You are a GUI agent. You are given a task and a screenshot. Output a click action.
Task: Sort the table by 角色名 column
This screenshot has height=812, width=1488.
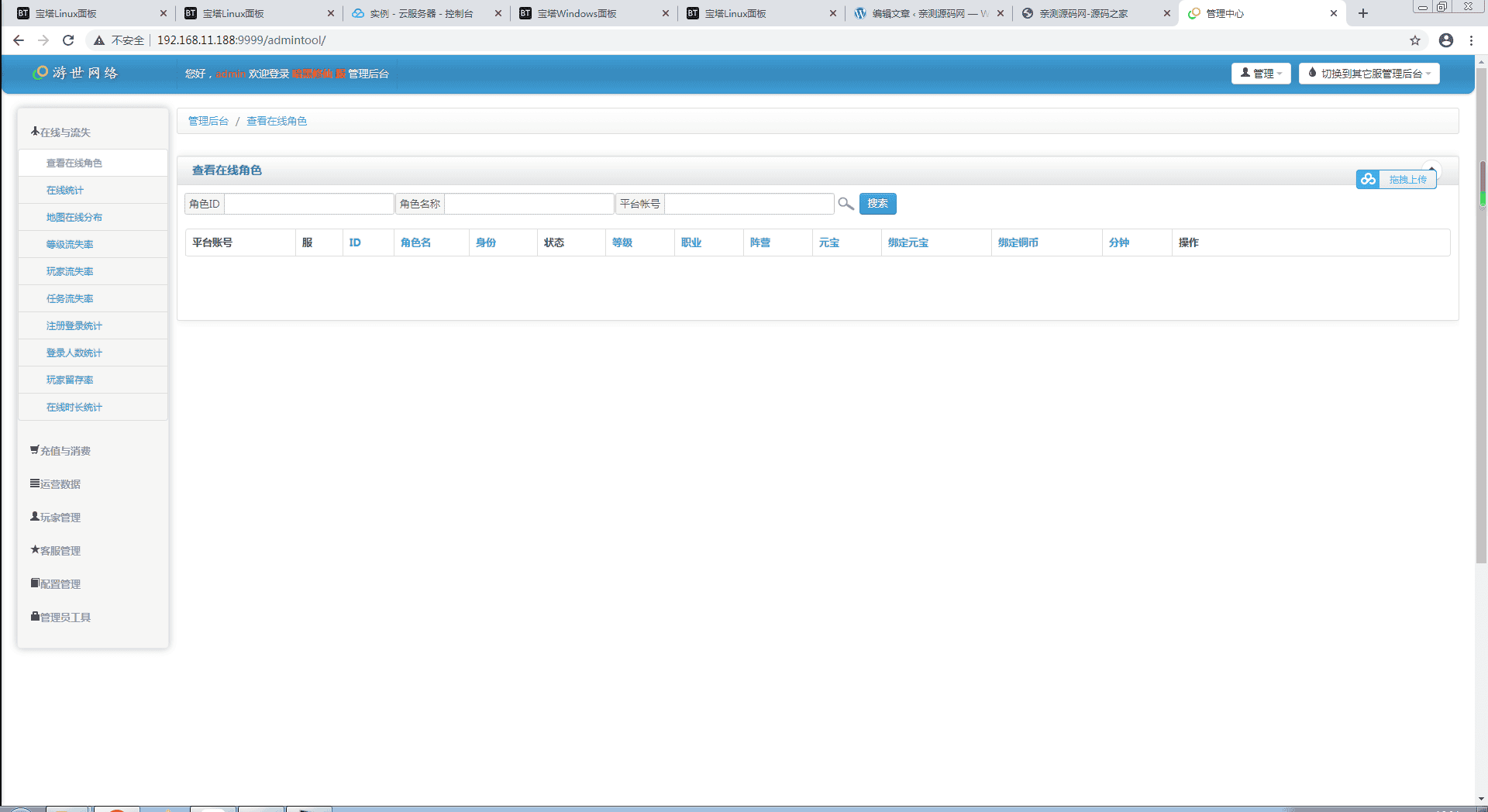coord(415,243)
